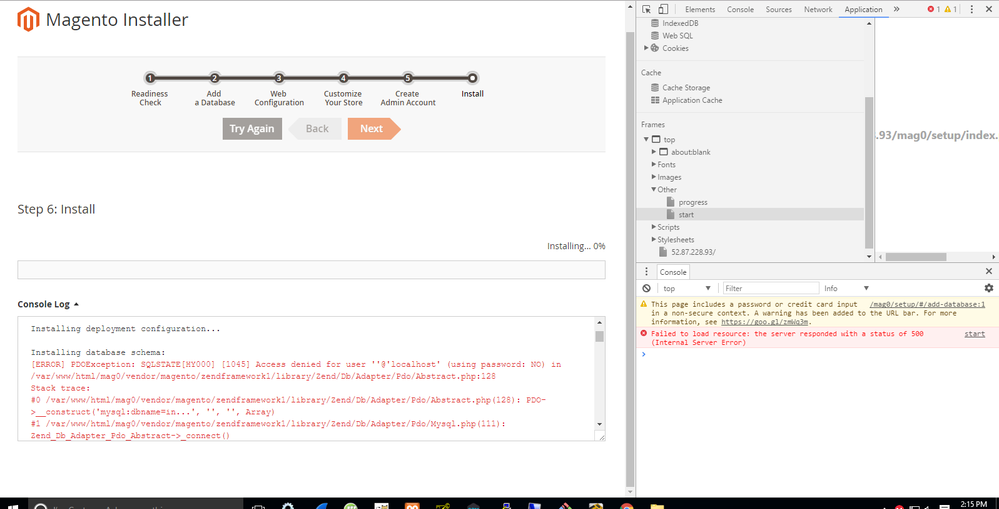Image resolution: width=999 pixels, height=509 pixels.
Task: Select the start file under Other
Action: click(686, 215)
